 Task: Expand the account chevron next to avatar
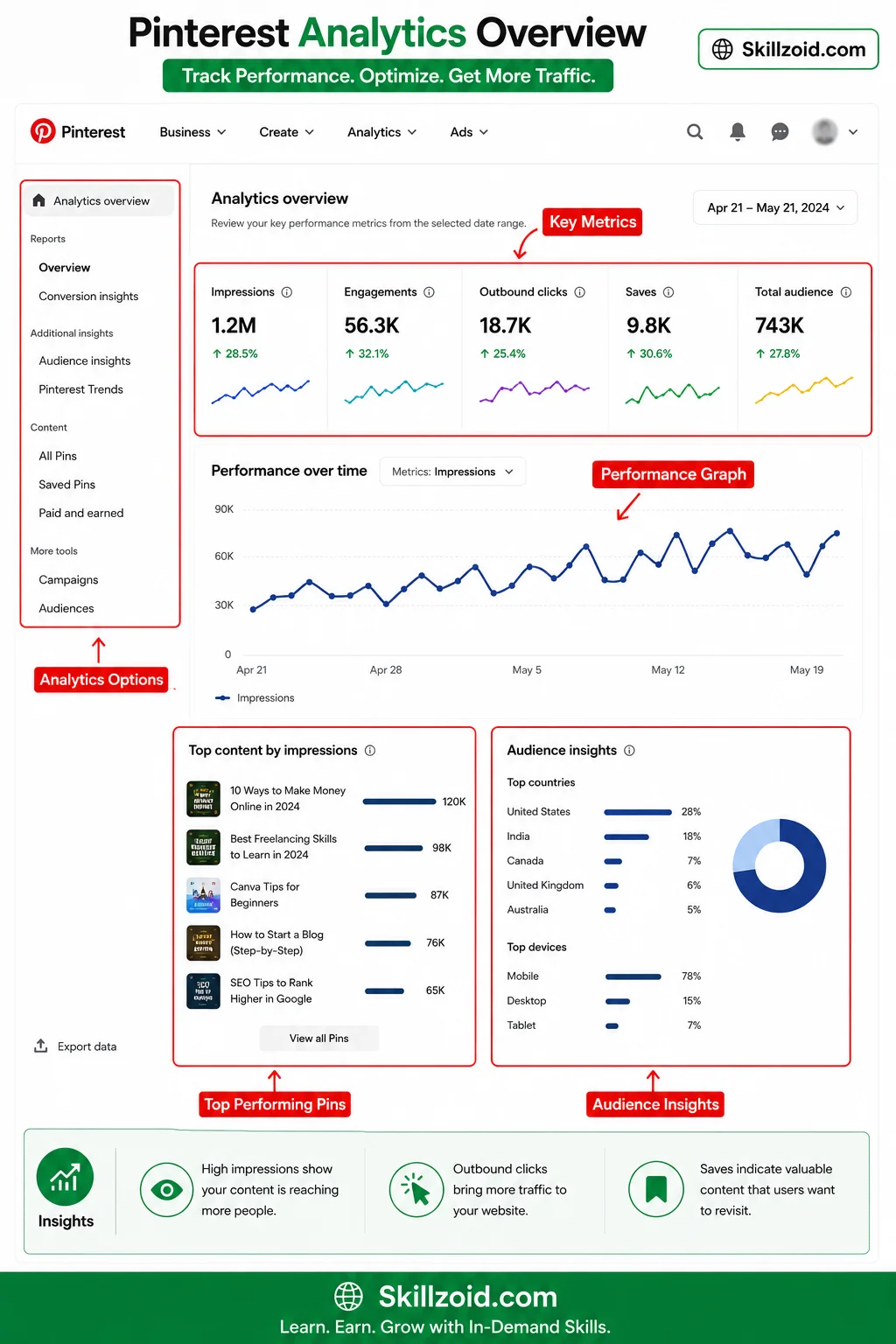(x=853, y=132)
